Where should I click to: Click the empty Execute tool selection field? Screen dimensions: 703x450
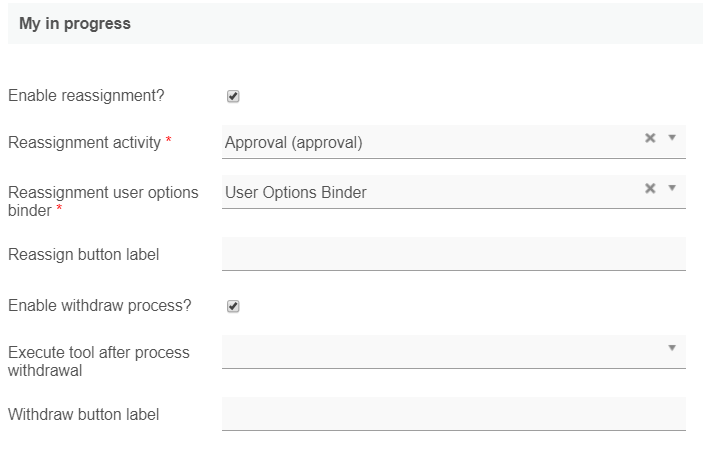pyautogui.click(x=440, y=352)
